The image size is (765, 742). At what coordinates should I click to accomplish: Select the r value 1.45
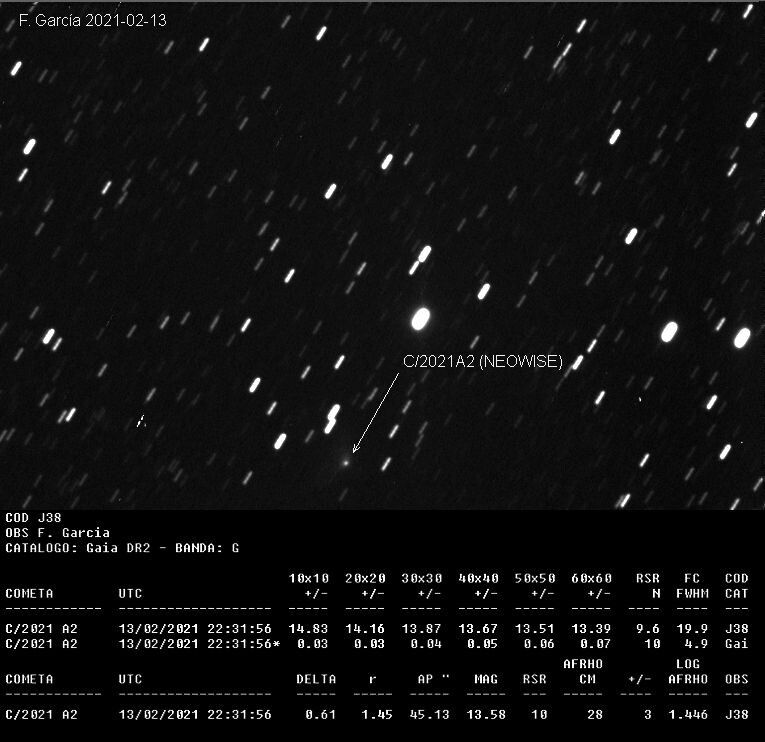click(x=377, y=715)
